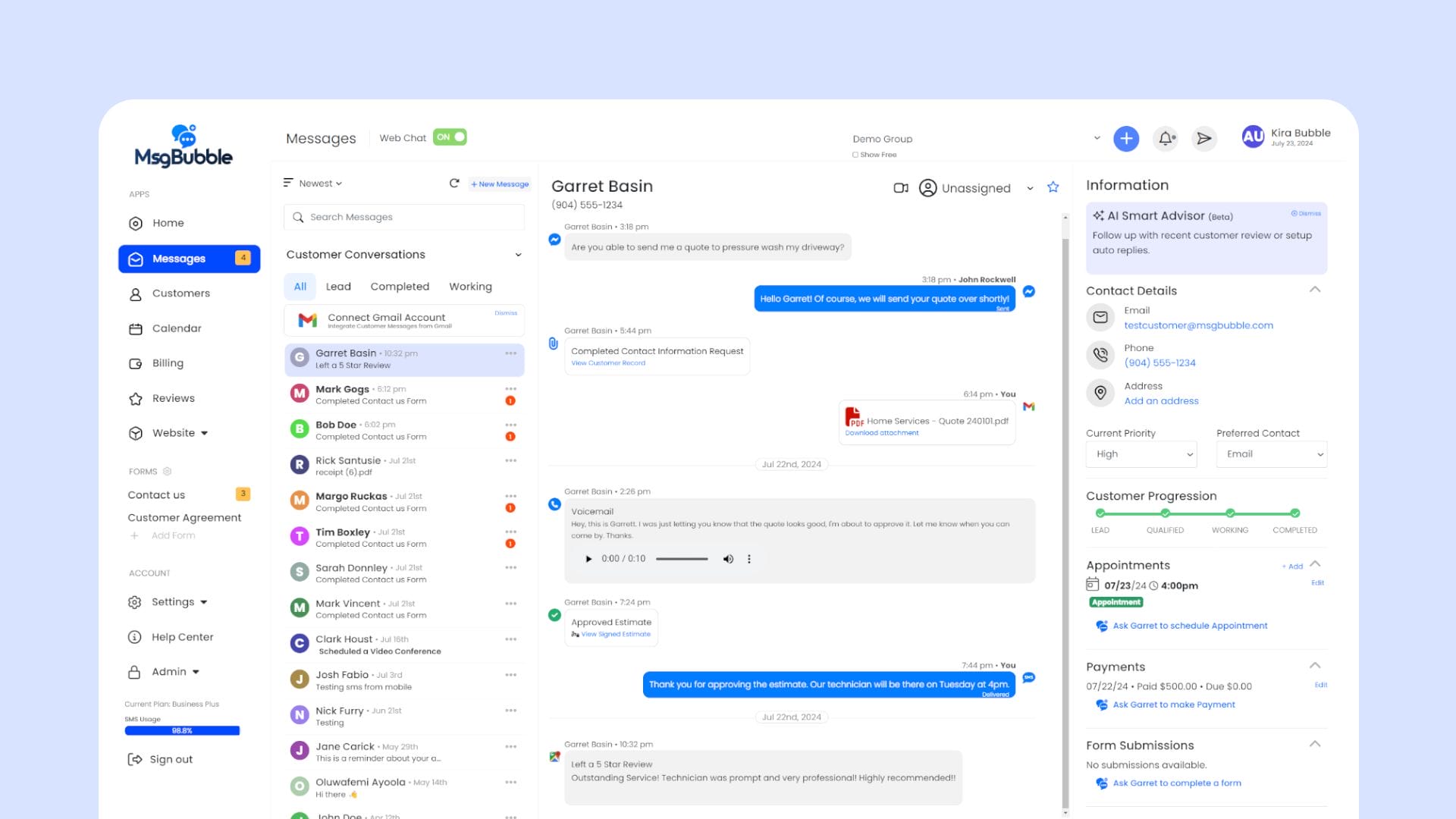Refresh the message list

[454, 184]
